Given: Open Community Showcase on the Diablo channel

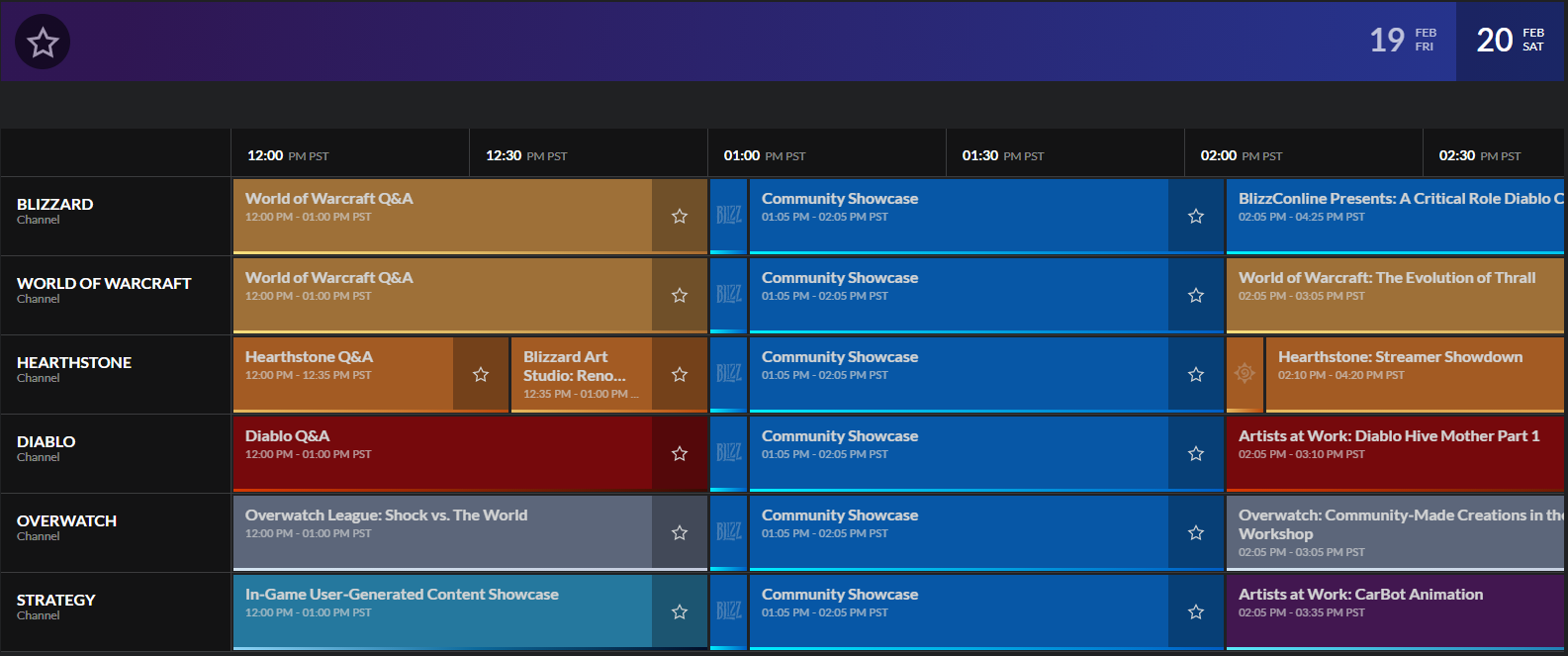Looking at the screenshot, I should (x=959, y=453).
